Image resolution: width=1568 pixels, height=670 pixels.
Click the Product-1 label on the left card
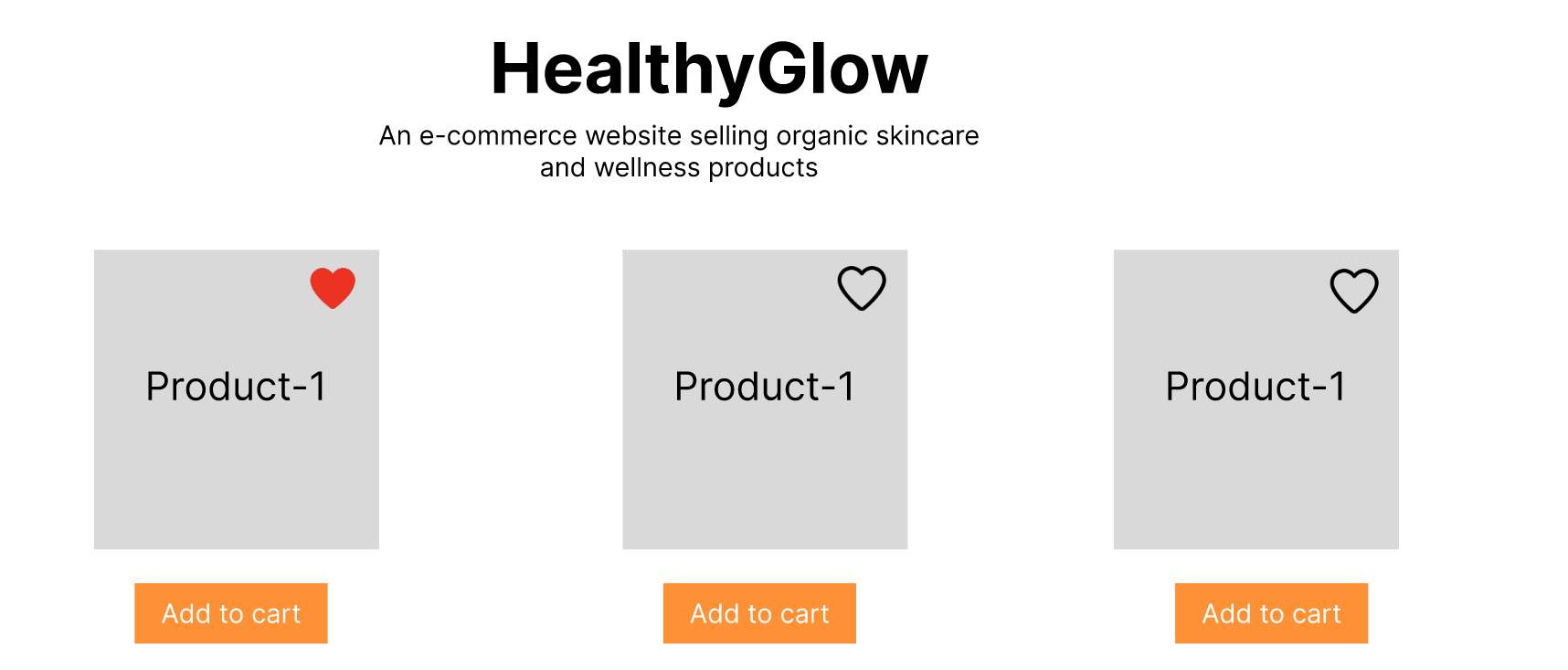coord(236,387)
